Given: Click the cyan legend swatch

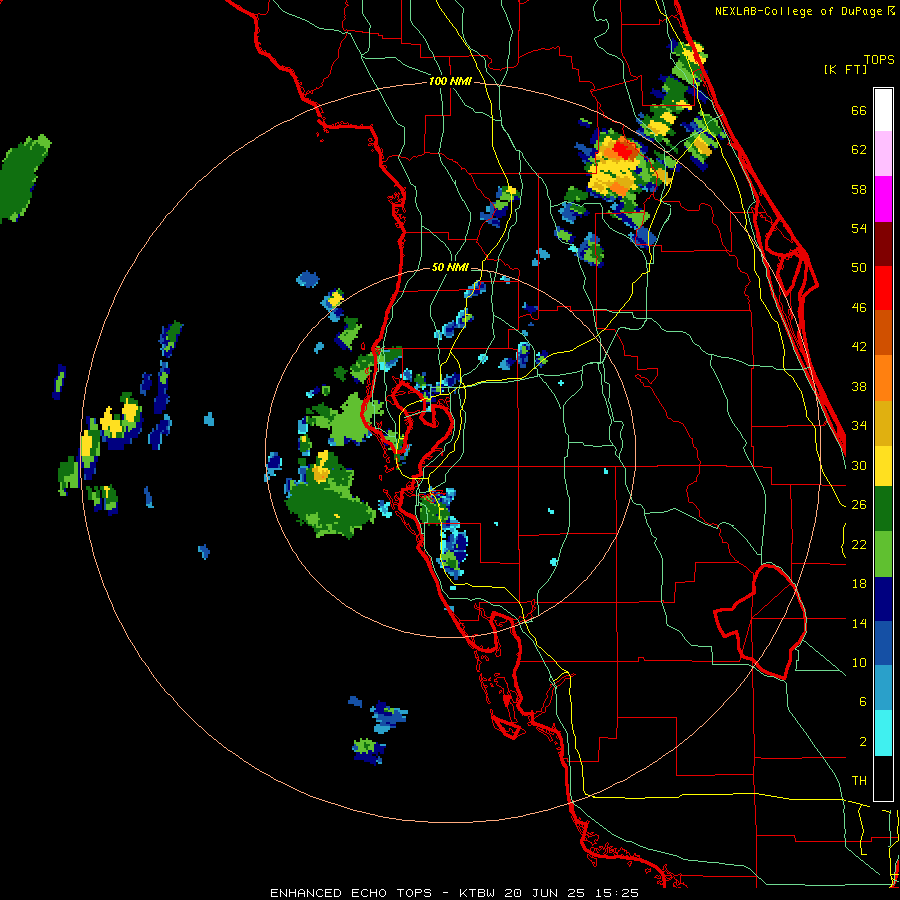Looking at the screenshot, I should 883,733.
